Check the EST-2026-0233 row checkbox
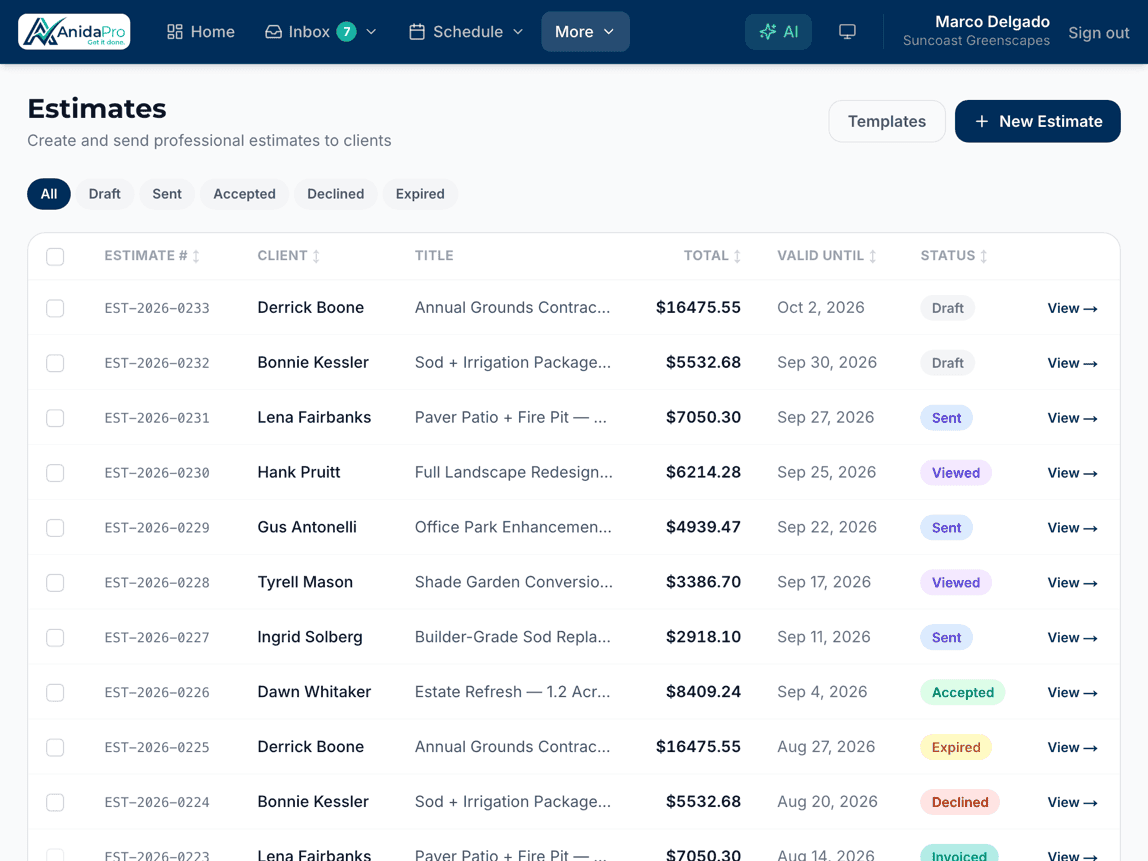 (x=55, y=308)
